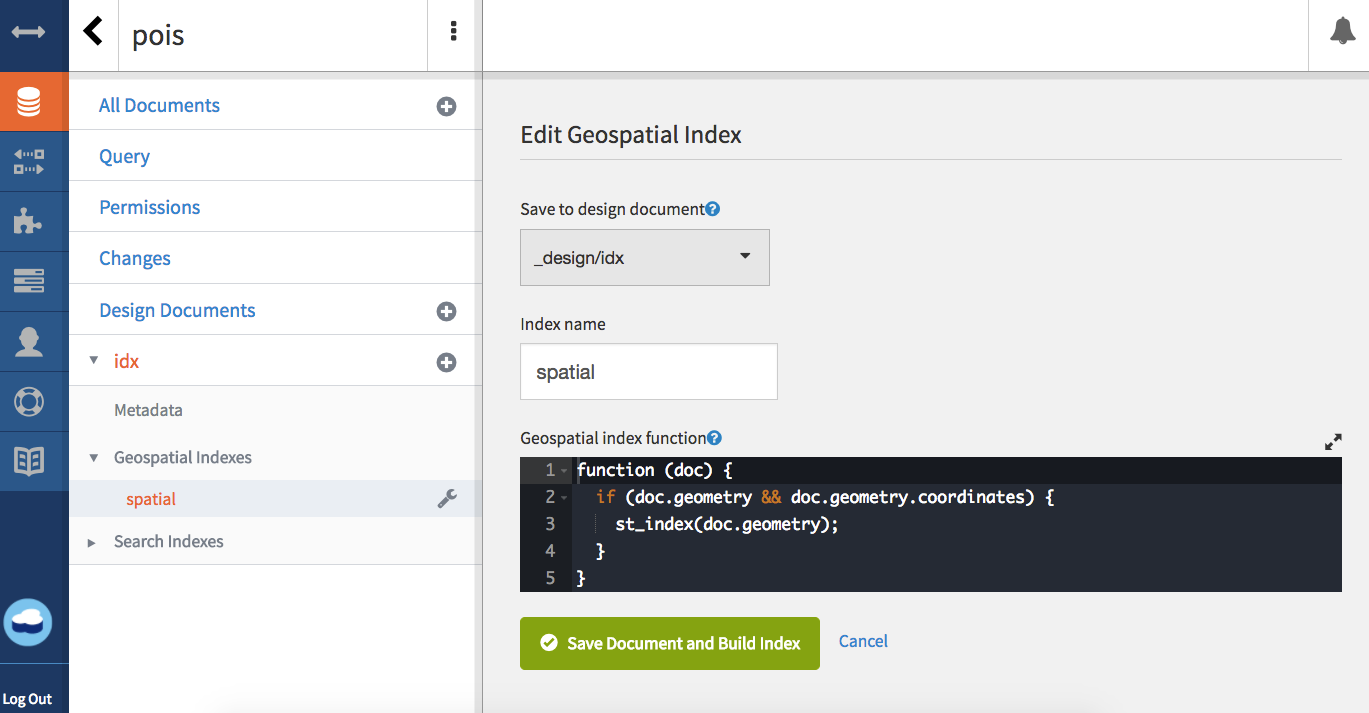Collapse Geospatial Indexes tree node
Viewport: 1369px width, 713px height.
94,458
